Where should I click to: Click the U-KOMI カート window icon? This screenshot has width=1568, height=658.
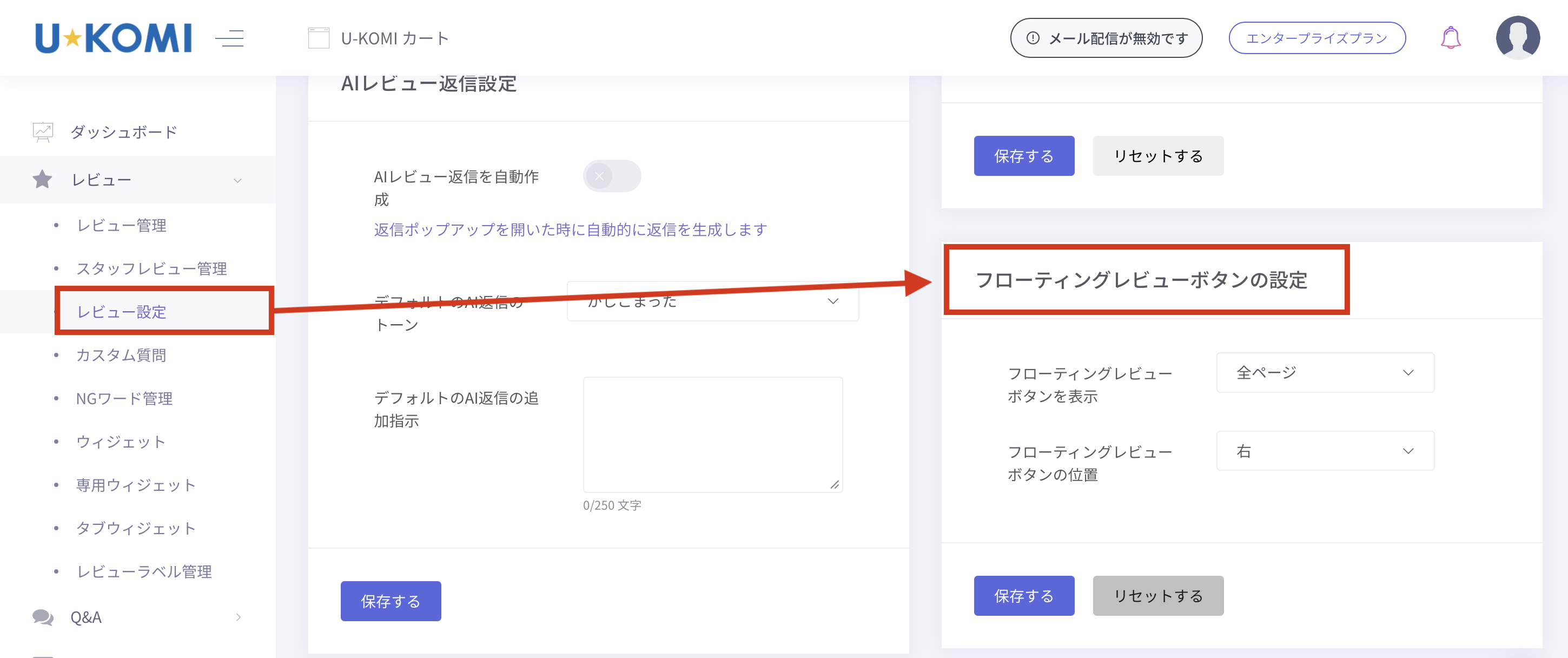[x=319, y=38]
